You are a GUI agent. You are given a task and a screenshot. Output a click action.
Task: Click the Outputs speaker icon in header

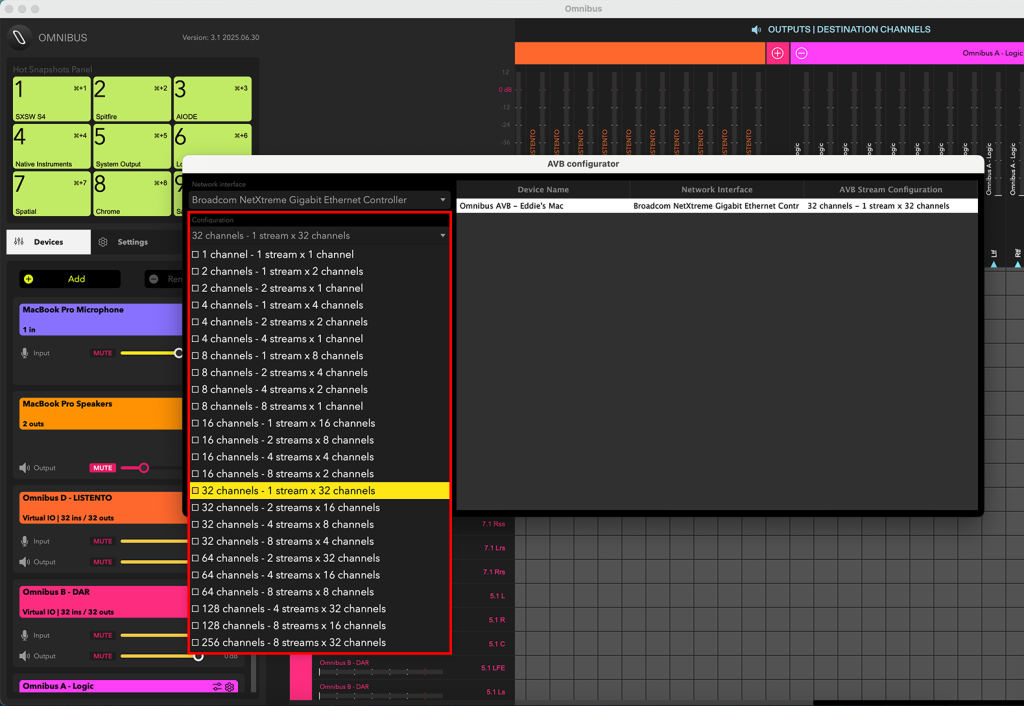tap(756, 29)
